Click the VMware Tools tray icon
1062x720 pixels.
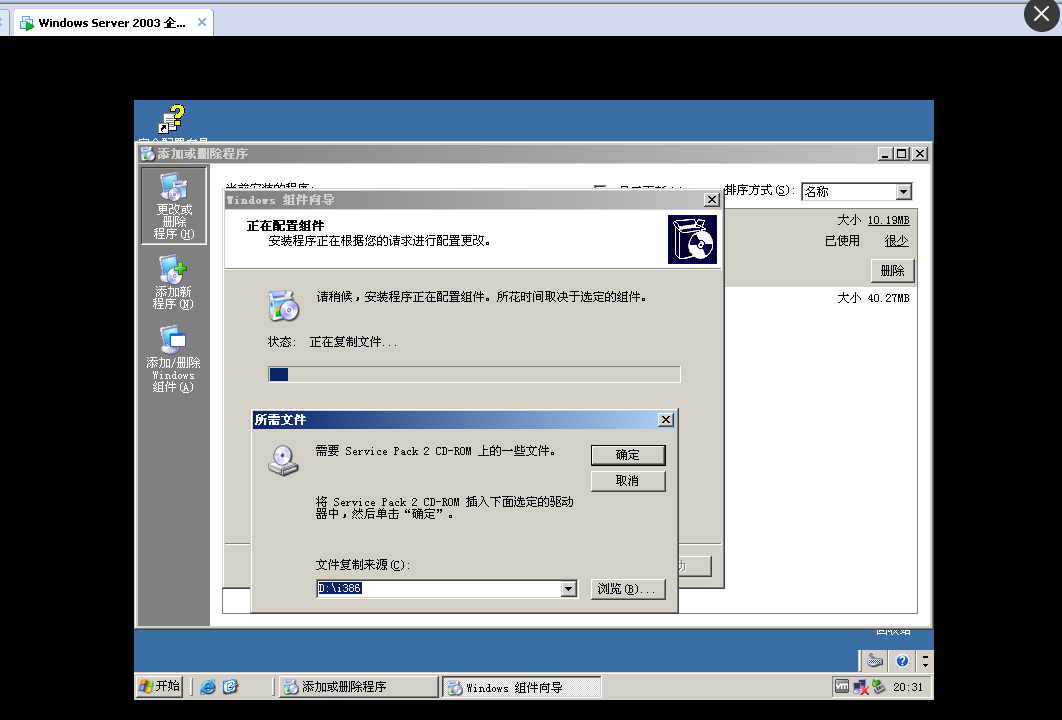pyautogui.click(x=842, y=687)
